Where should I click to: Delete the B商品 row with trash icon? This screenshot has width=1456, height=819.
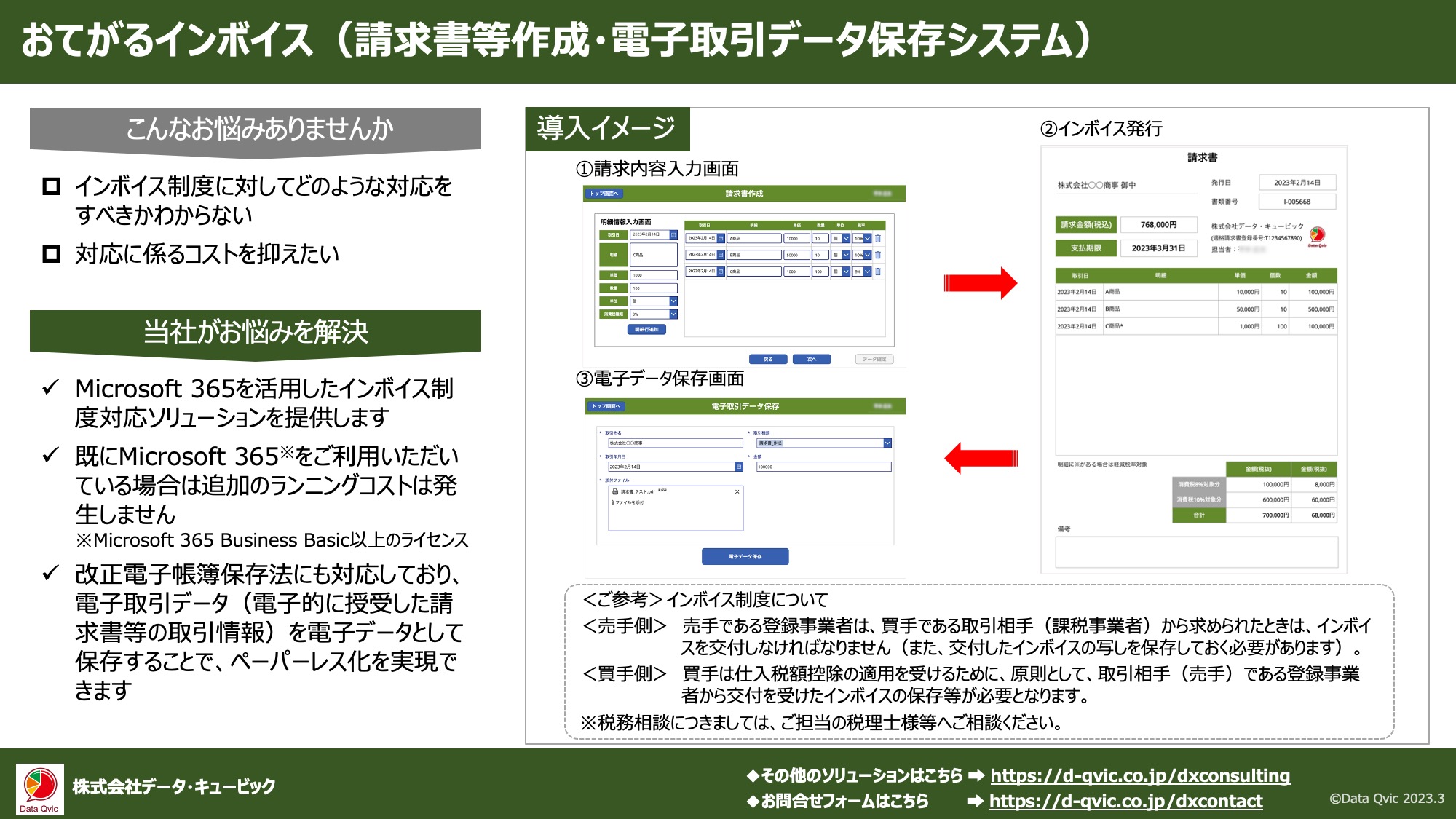click(878, 255)
